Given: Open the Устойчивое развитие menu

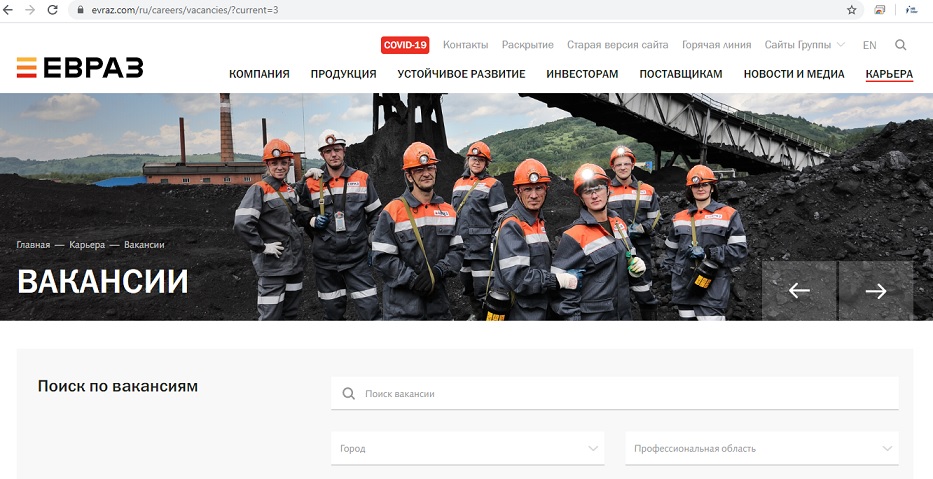Looking at the screenshot, I should [x=461, y=74].
